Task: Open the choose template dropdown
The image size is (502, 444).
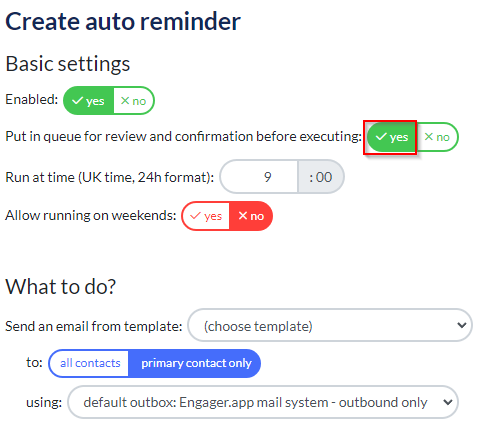Action: [330, 325]
